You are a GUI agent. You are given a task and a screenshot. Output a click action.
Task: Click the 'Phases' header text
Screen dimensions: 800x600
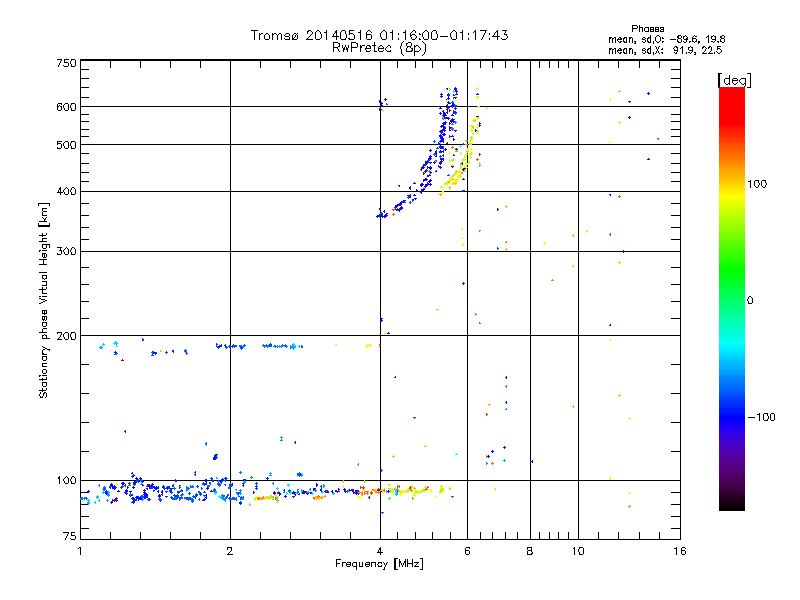point(647,29)
